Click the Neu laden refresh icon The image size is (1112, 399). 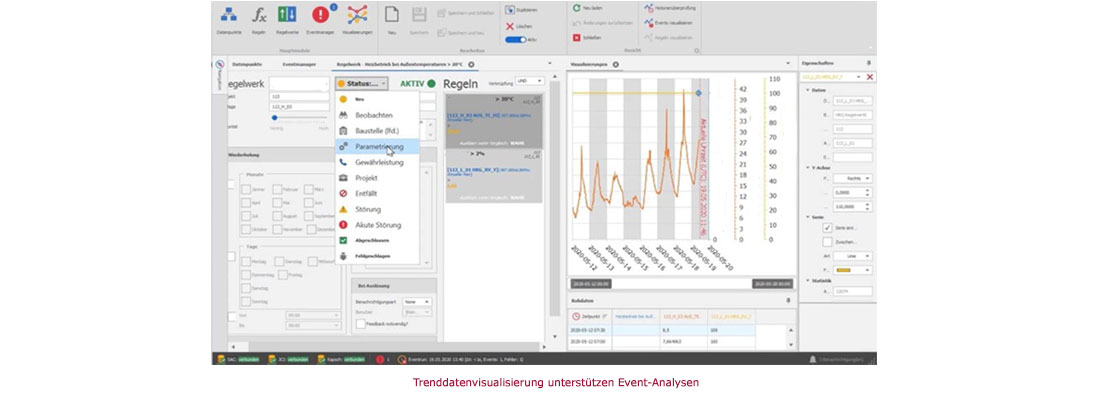pos(577,8)
